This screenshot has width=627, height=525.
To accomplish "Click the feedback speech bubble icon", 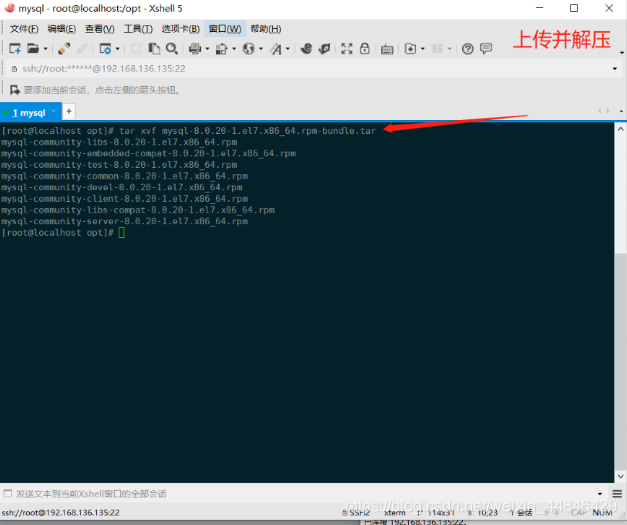I will pos(486,49).
